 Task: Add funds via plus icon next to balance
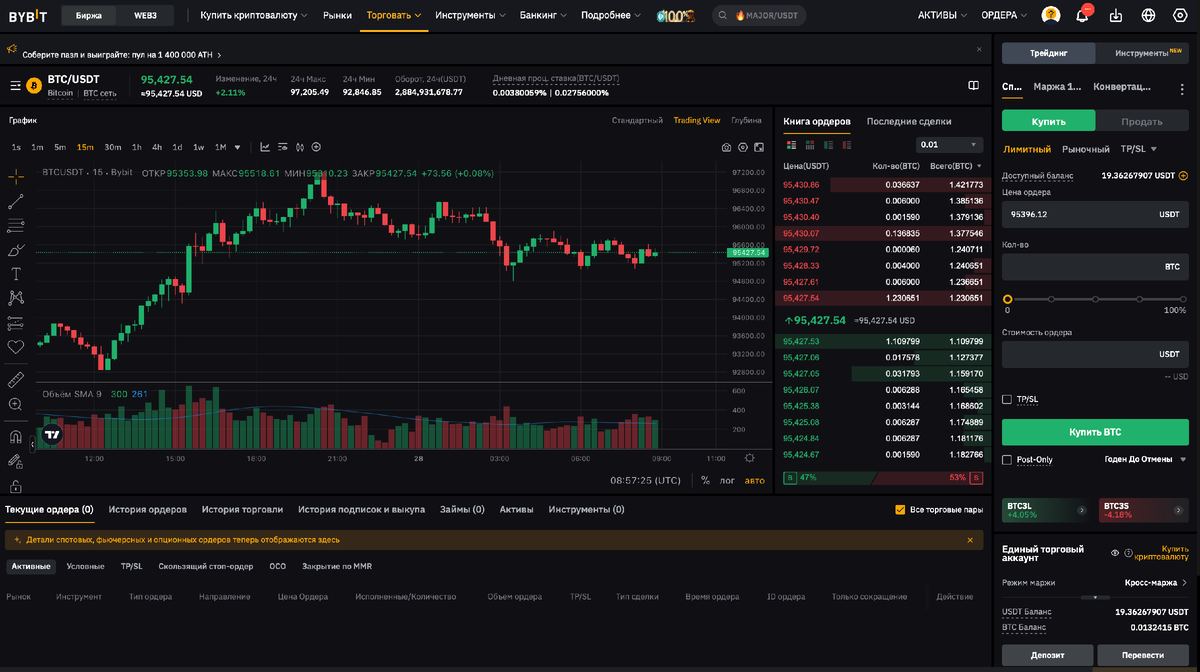click(1184, 175)
